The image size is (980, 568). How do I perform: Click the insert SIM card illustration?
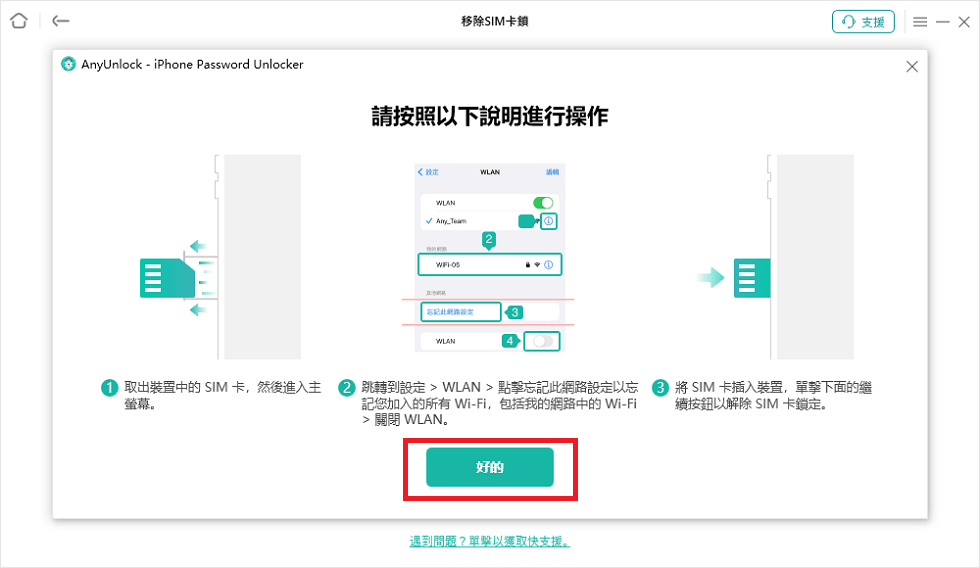[775, 257]
